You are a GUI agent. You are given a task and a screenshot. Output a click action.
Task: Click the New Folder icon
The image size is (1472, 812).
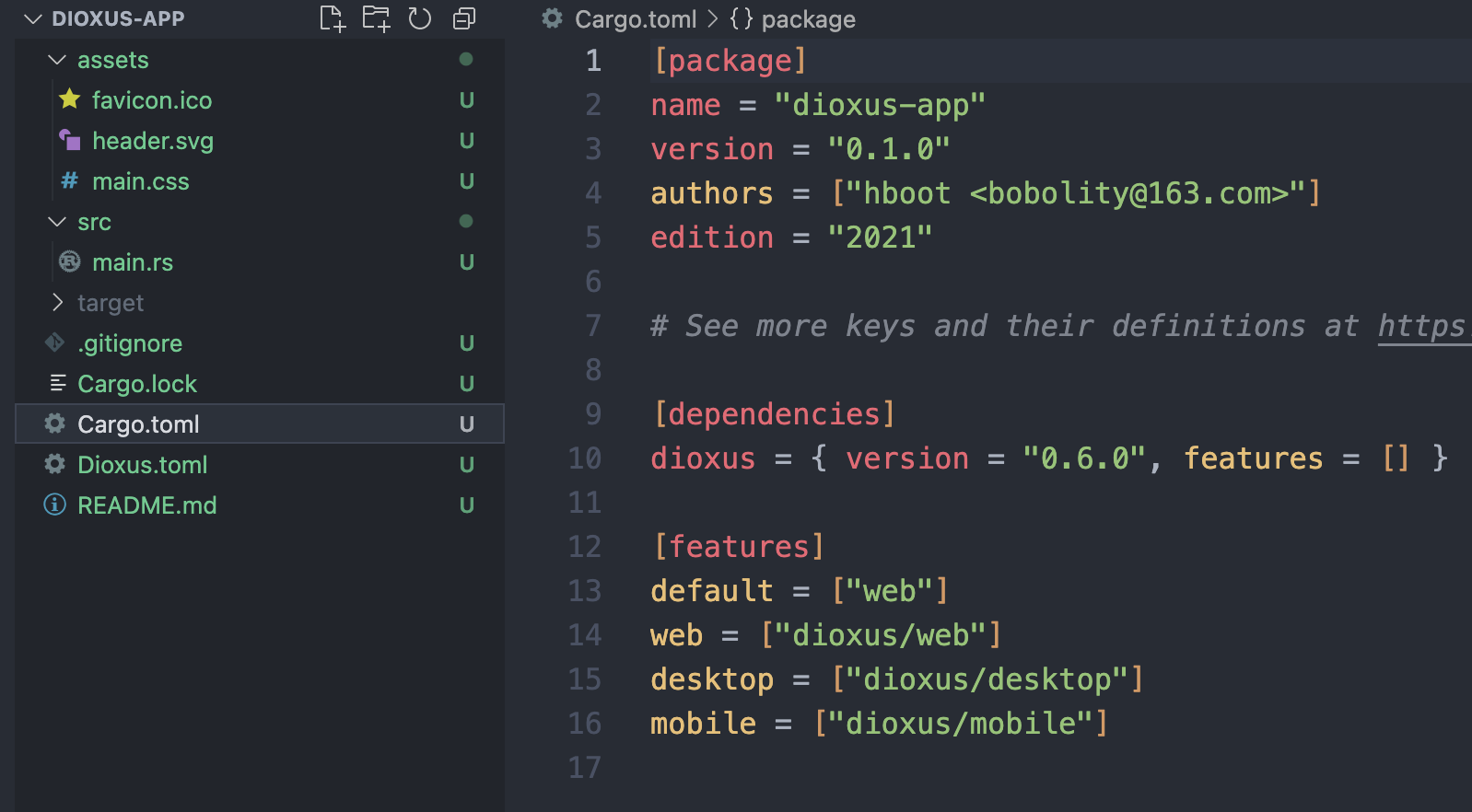[x=376, y=18]
